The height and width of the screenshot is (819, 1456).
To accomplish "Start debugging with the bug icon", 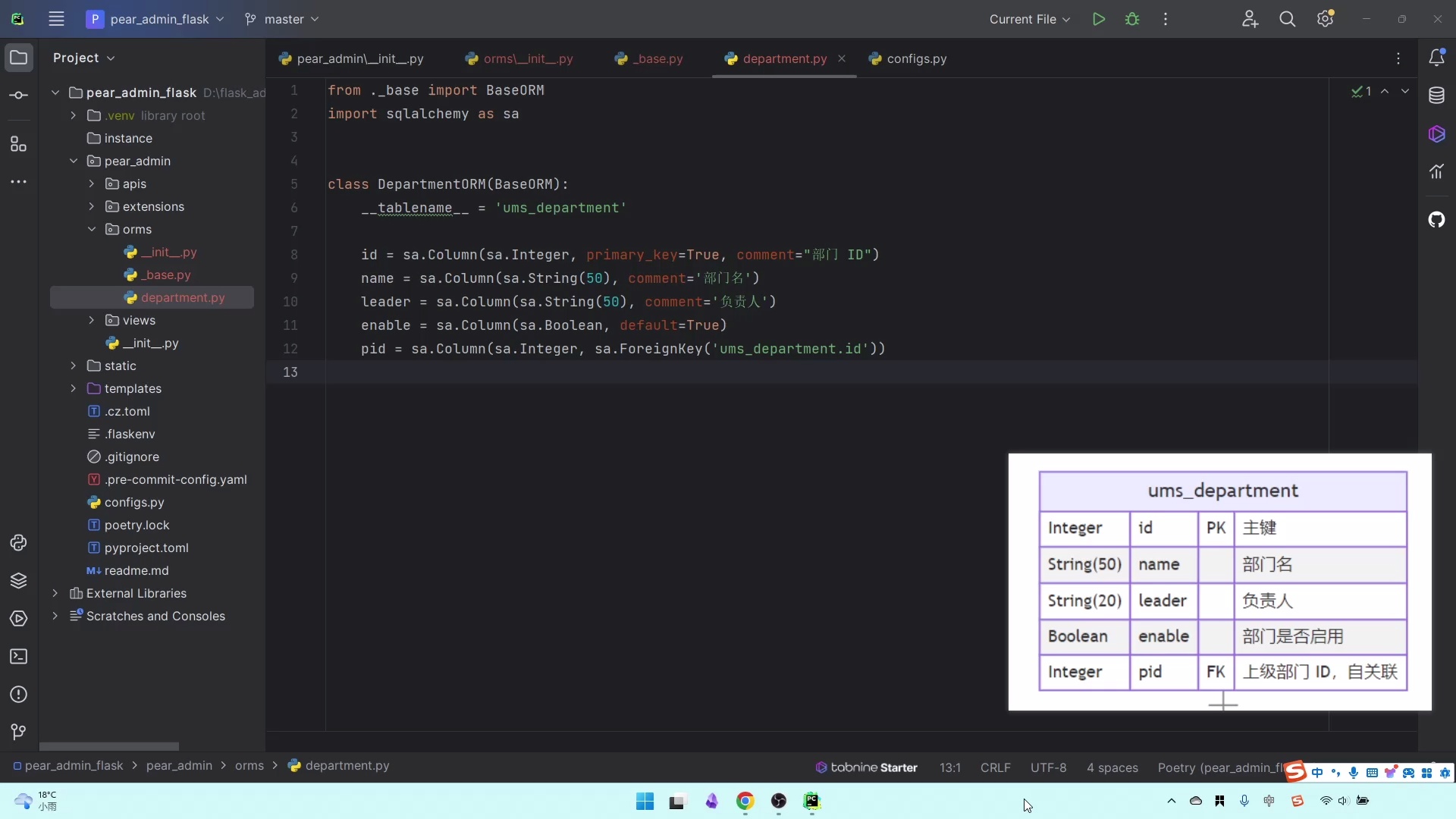I will pyautogui.click(x=1132, y=19).
